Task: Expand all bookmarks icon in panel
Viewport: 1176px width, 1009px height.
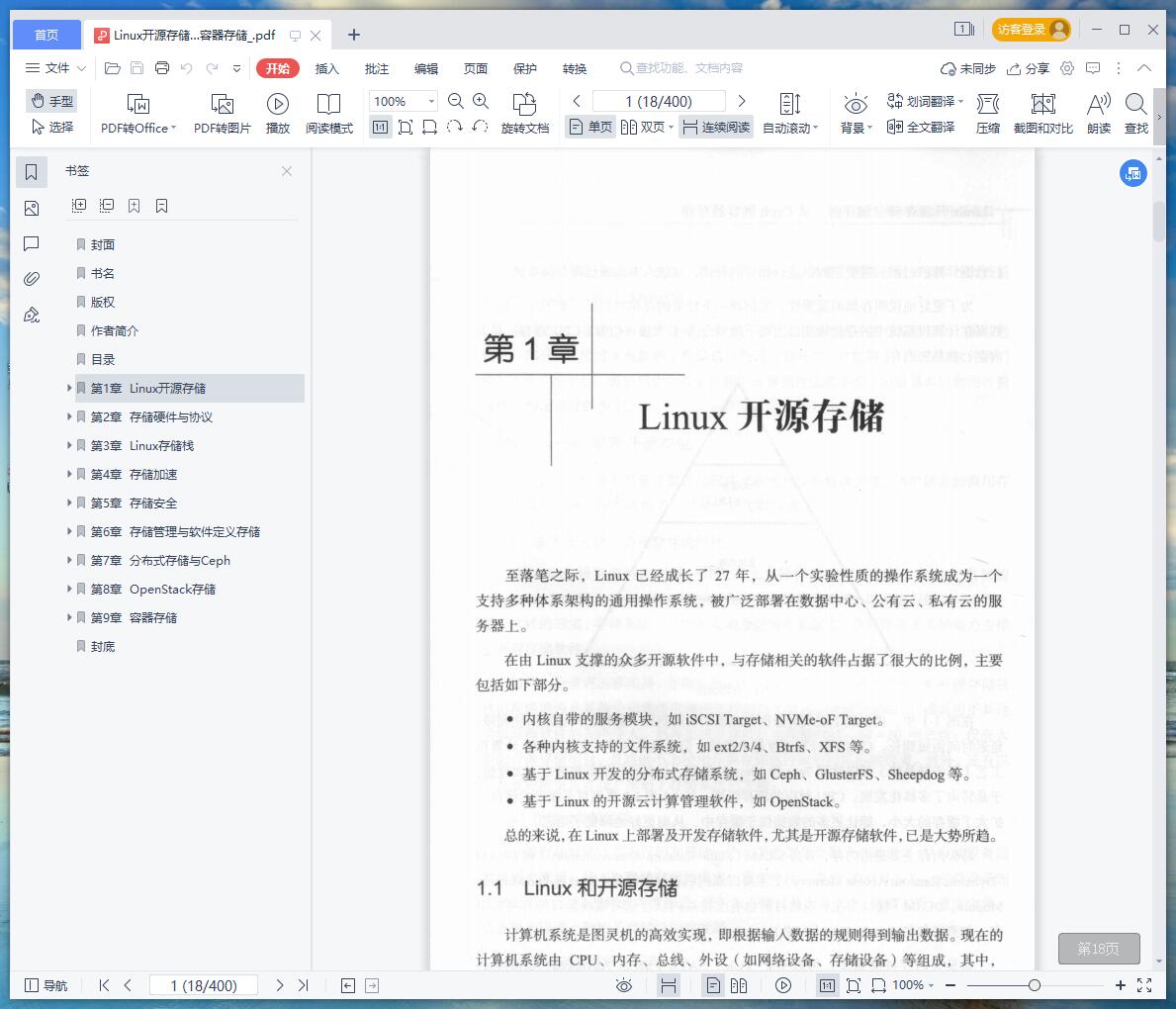Action: 79,206
